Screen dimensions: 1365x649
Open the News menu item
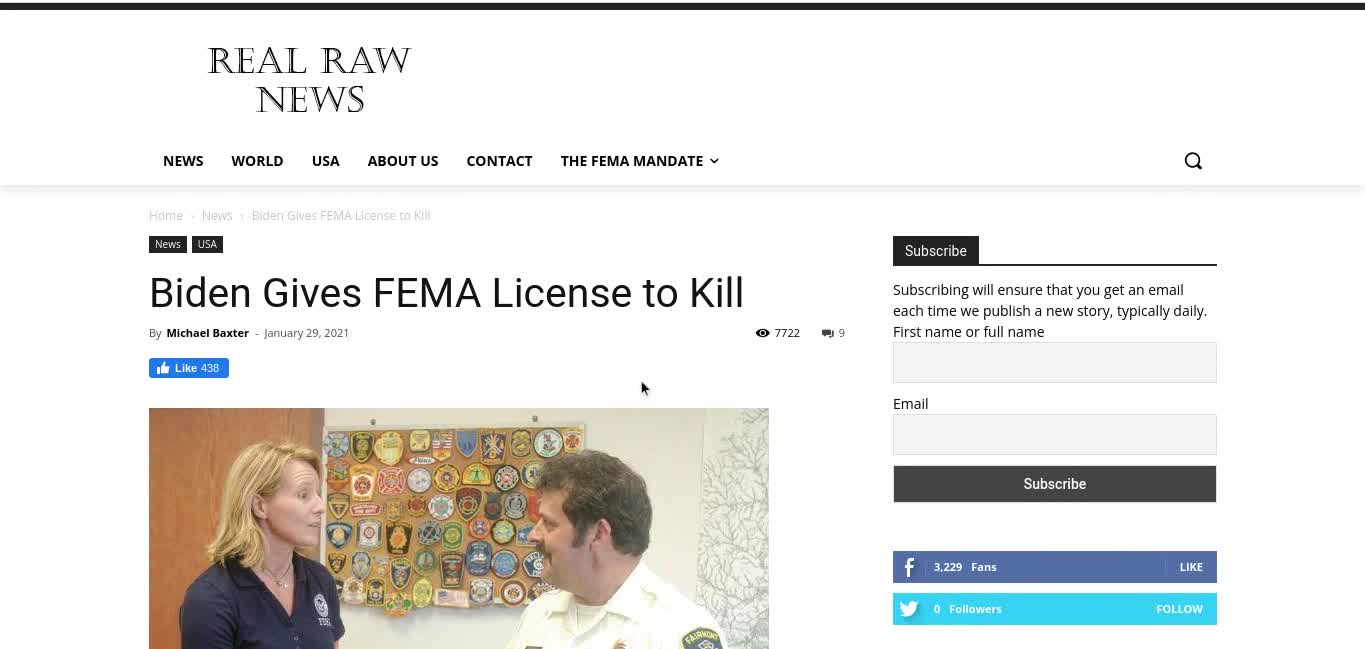tap(183, 161)
